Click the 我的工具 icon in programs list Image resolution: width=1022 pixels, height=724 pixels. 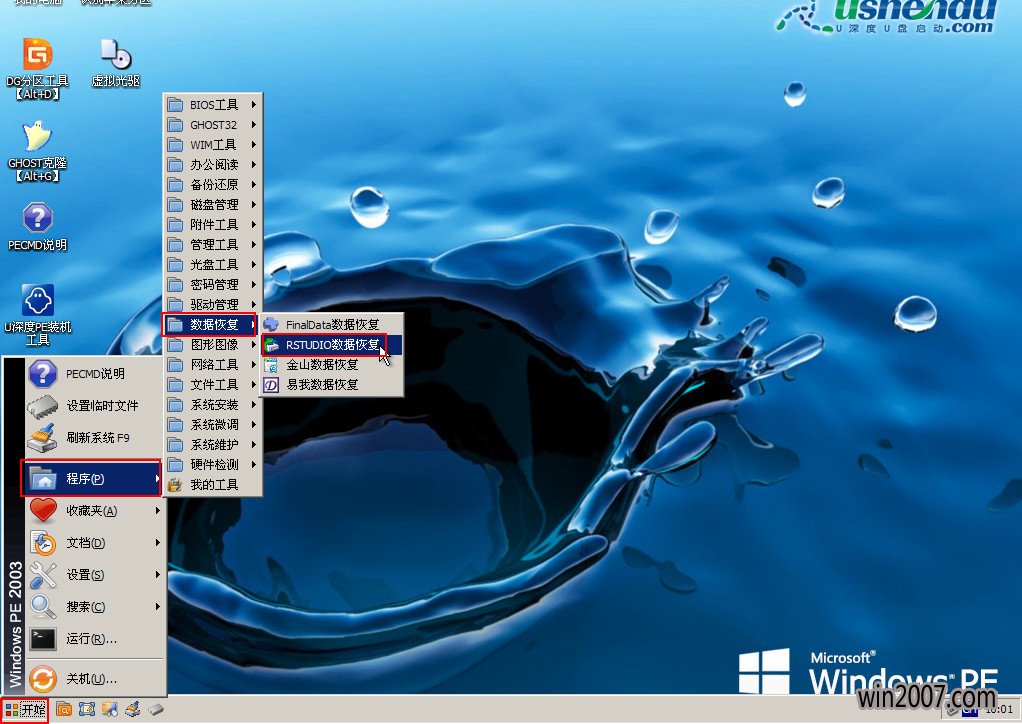(175, 485)
